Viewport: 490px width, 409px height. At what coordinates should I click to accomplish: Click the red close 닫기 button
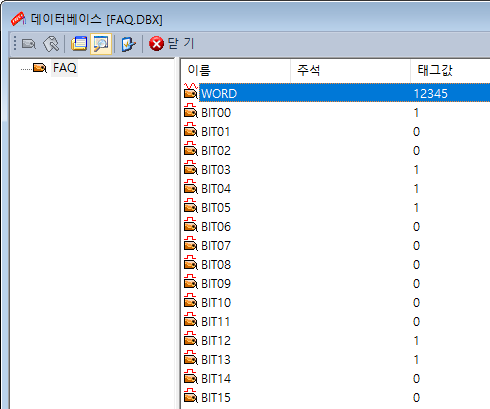pyautogui.click(x=171, y=43)
